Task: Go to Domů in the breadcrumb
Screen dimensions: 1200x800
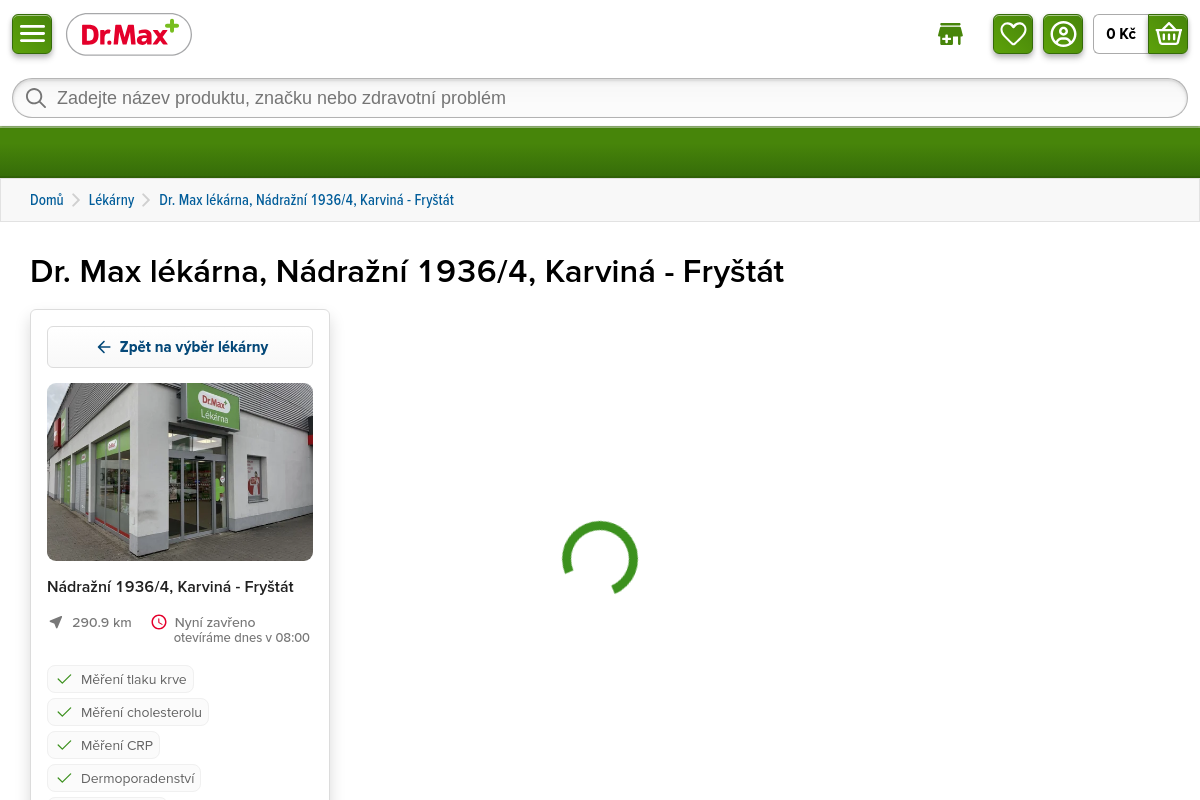Action: (x=47, y=200)
